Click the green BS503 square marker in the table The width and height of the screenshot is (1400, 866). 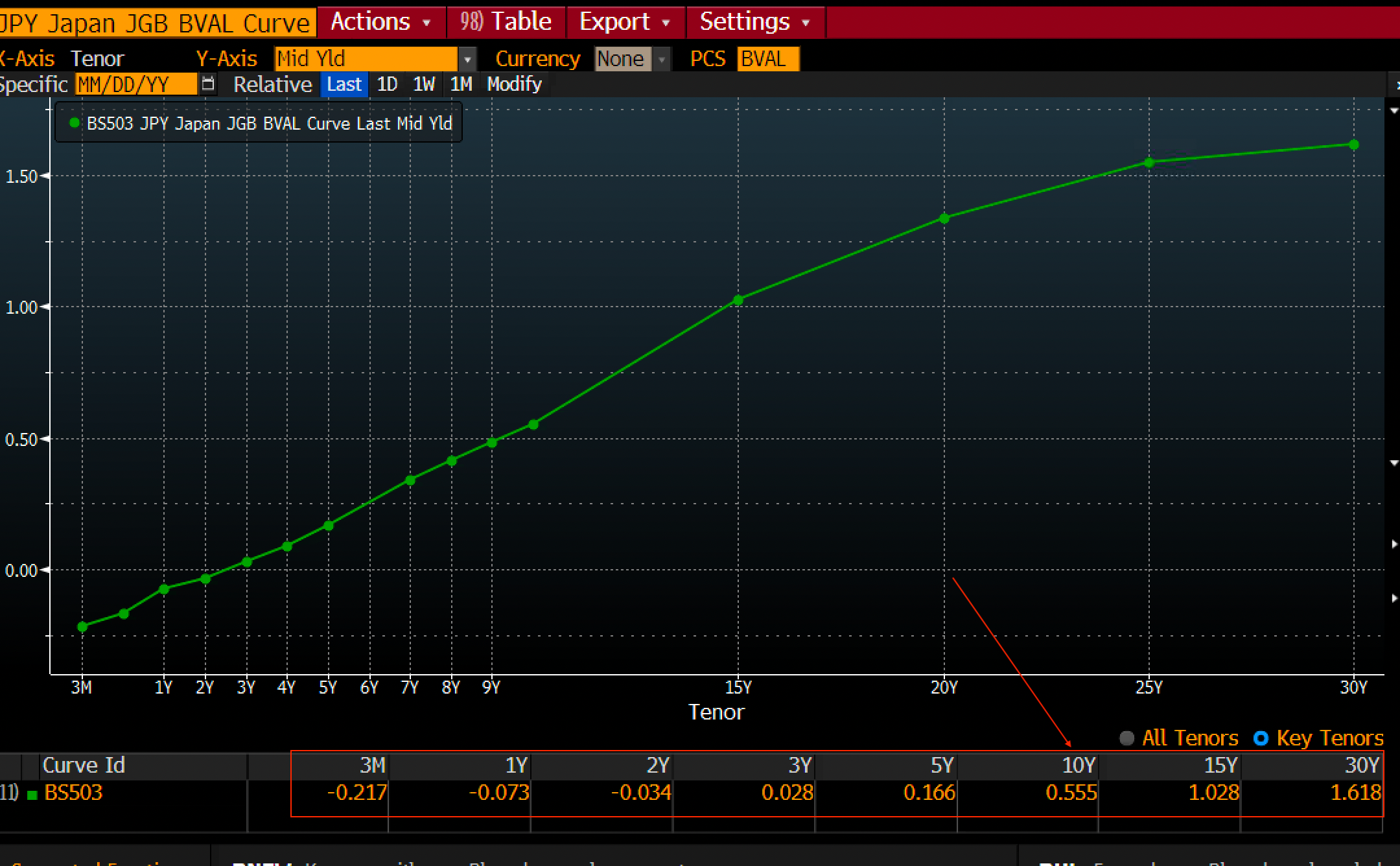(32, 794)
